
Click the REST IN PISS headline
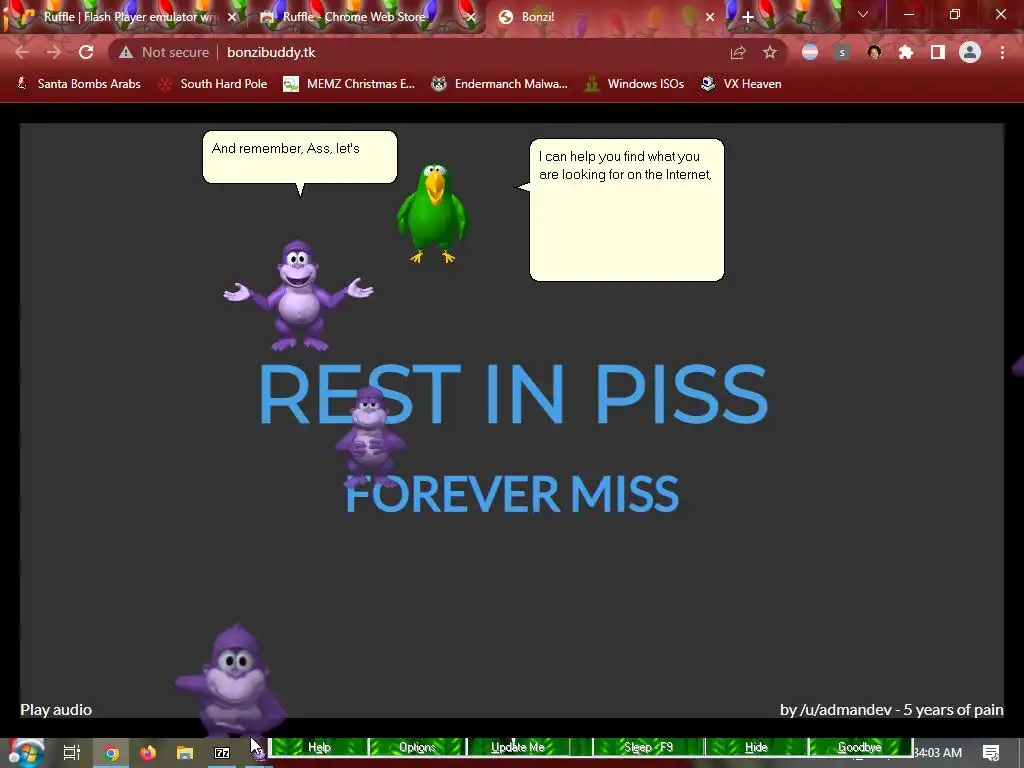pos(513,394)
